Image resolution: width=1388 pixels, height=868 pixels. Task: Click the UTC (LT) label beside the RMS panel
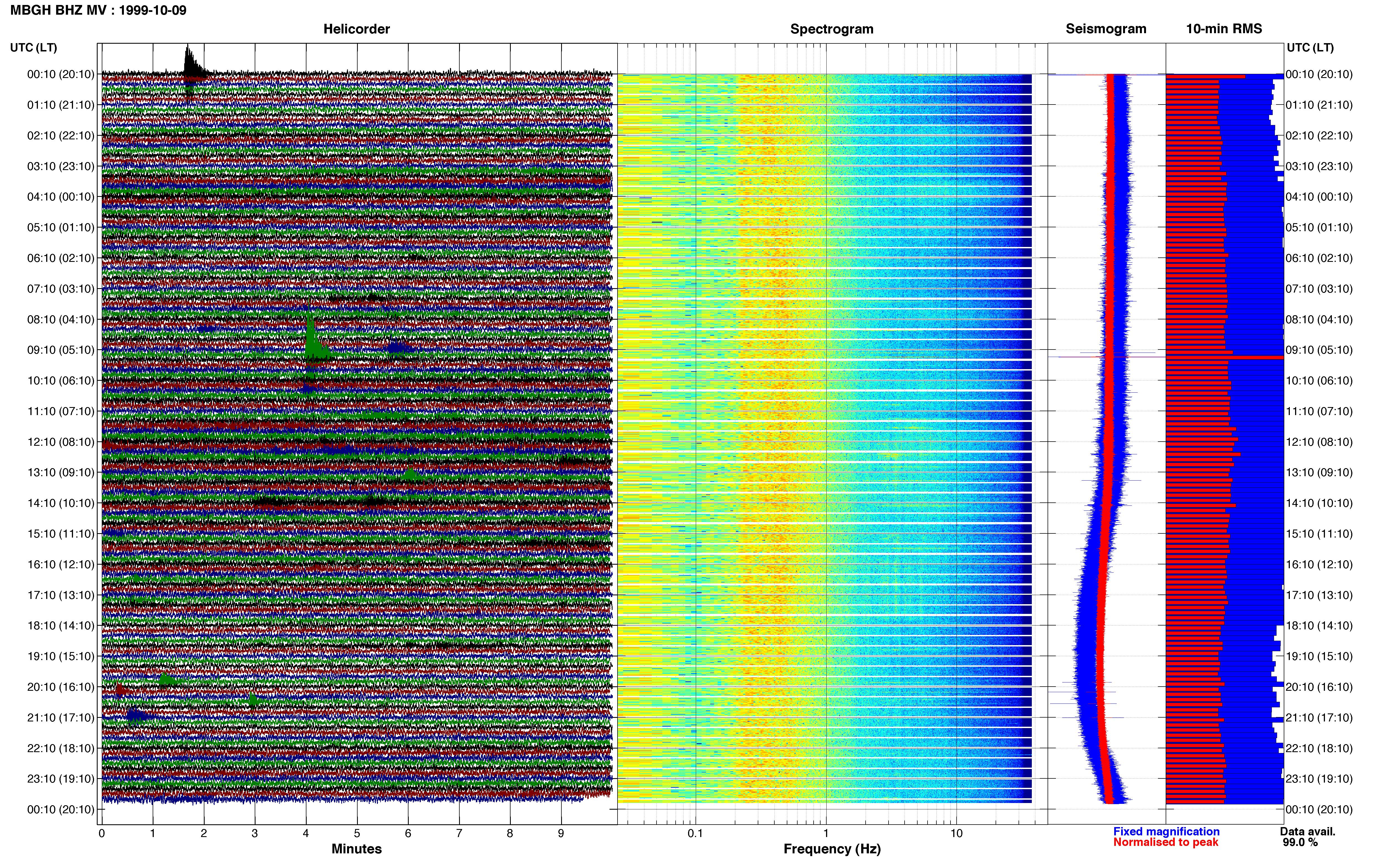1310,48
